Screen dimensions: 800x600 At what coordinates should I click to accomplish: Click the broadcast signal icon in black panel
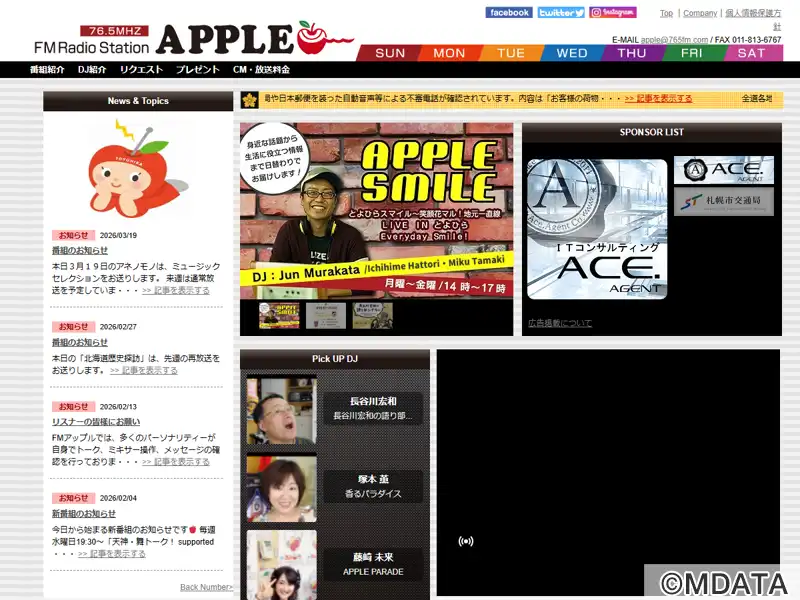[465, 541]
